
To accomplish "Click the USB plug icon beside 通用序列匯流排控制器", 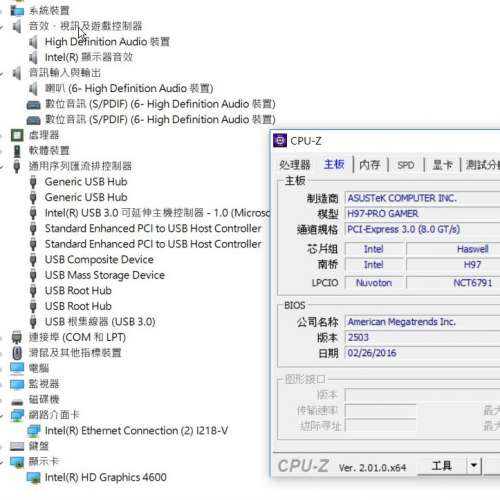I will coord(17,166).
